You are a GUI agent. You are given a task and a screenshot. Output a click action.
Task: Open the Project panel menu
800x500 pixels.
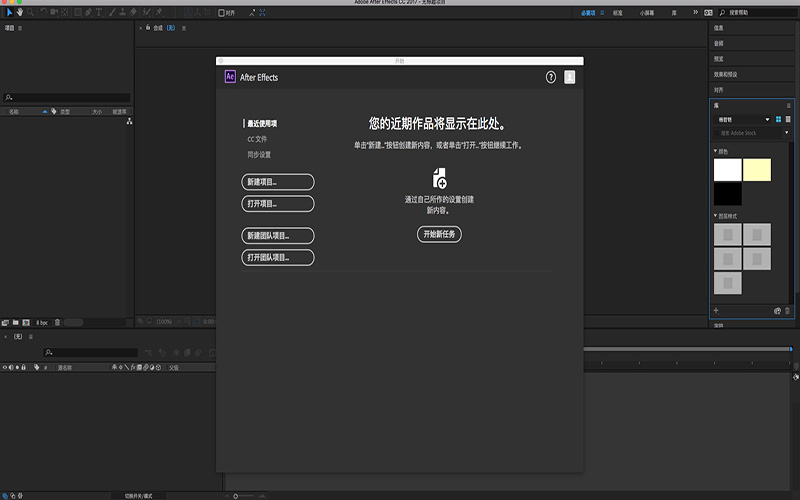point(20,28)
